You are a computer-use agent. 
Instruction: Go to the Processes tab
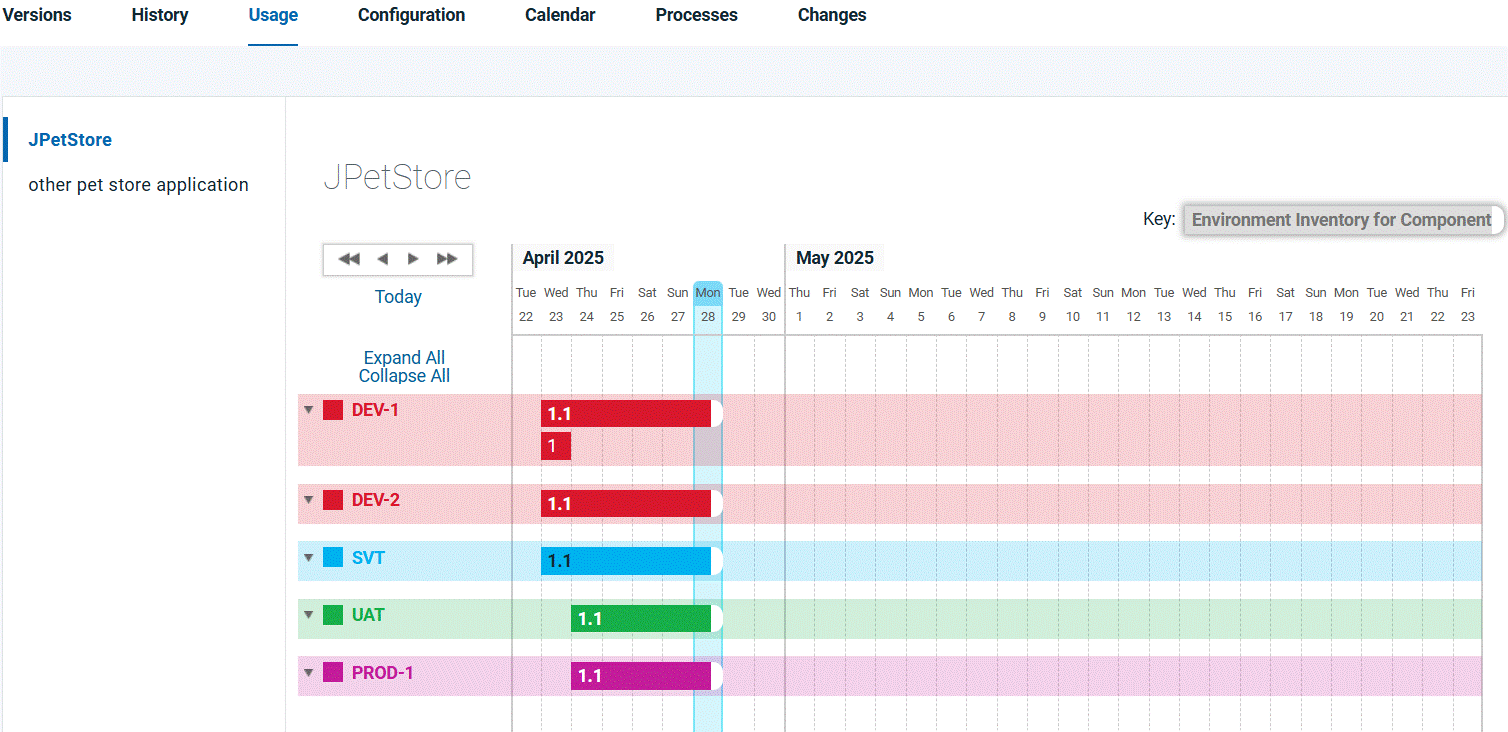[696, 15]
